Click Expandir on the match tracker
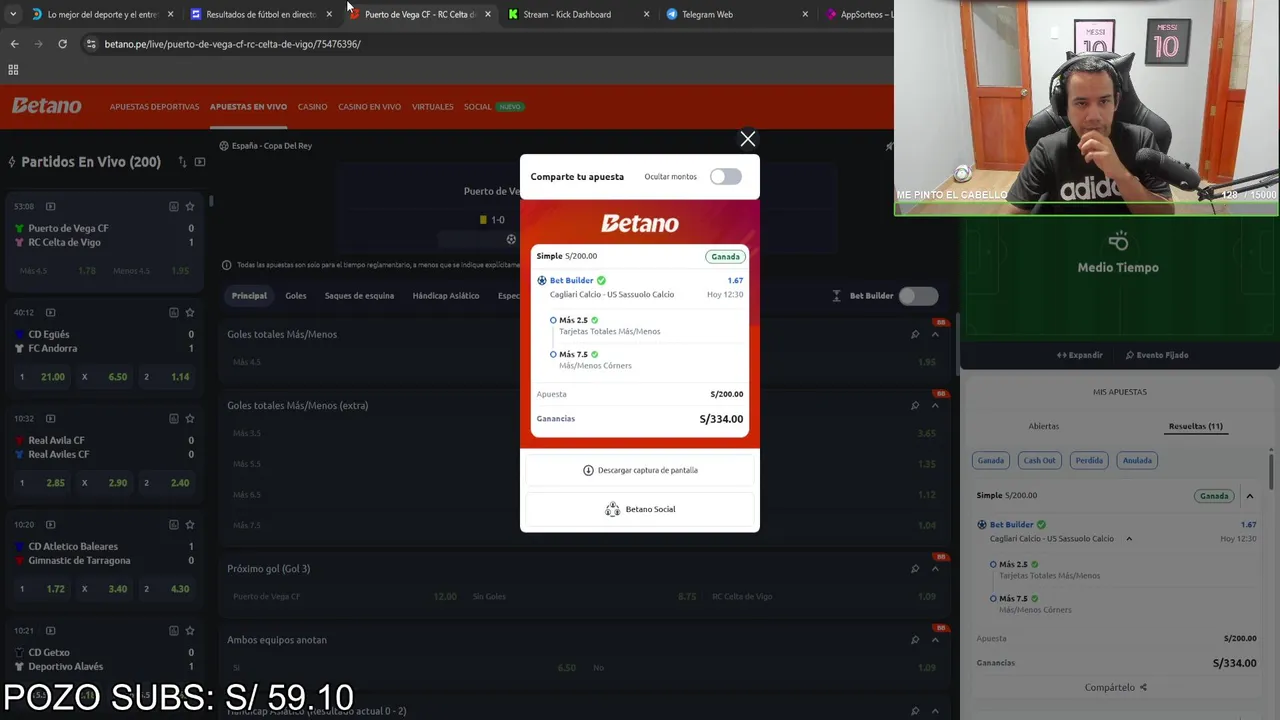Image resolution: width=1280 pixels, height=720 pixels. coord(1079,355)
